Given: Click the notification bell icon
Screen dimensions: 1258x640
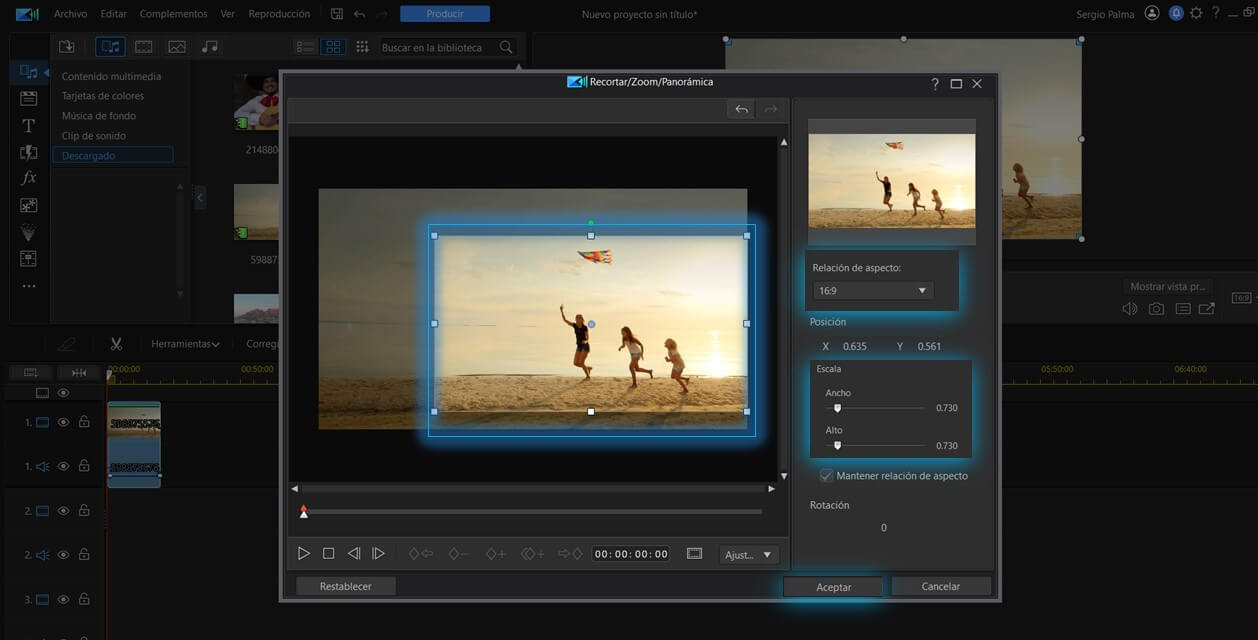Looking at the screenshot, I should coord(1176,14).
